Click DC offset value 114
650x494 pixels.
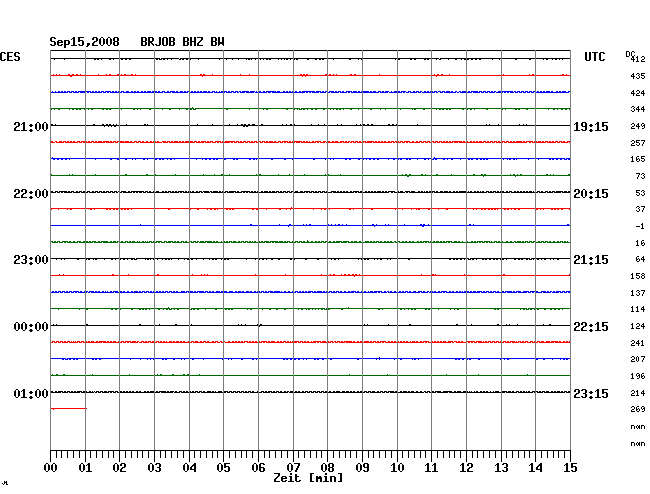[x=638, y=309]
